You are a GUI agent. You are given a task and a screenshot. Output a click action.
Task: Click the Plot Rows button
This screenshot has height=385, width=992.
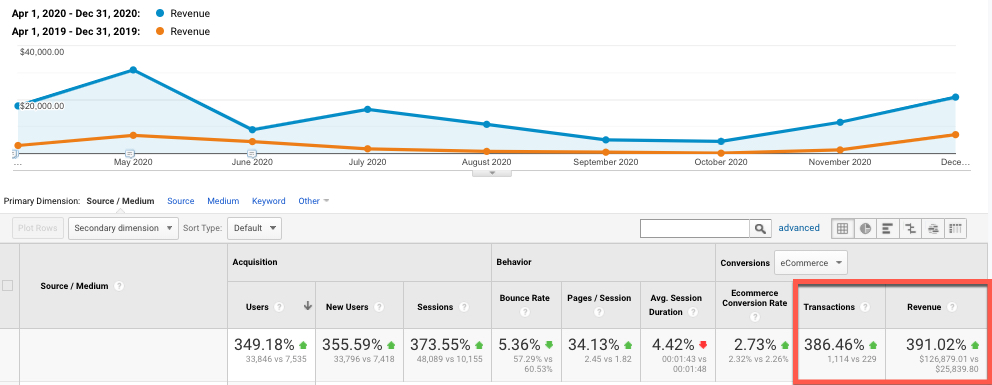[x=38, y=228]
